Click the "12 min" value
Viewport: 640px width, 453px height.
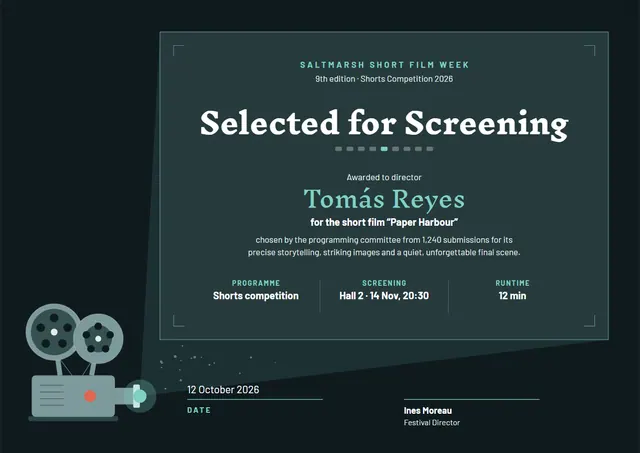click(513, 296)
